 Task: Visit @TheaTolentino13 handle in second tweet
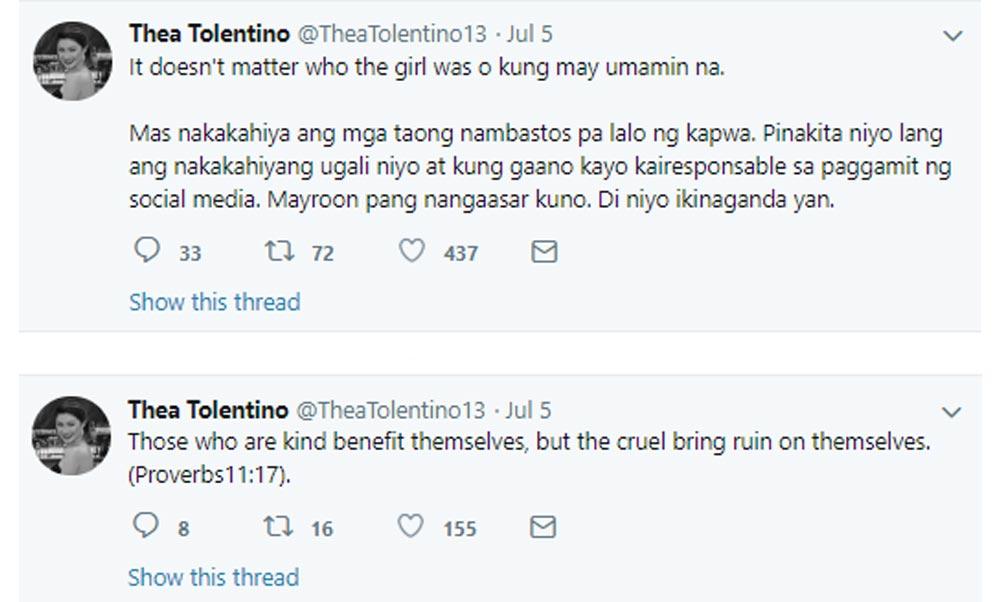[x=391, y=410]
